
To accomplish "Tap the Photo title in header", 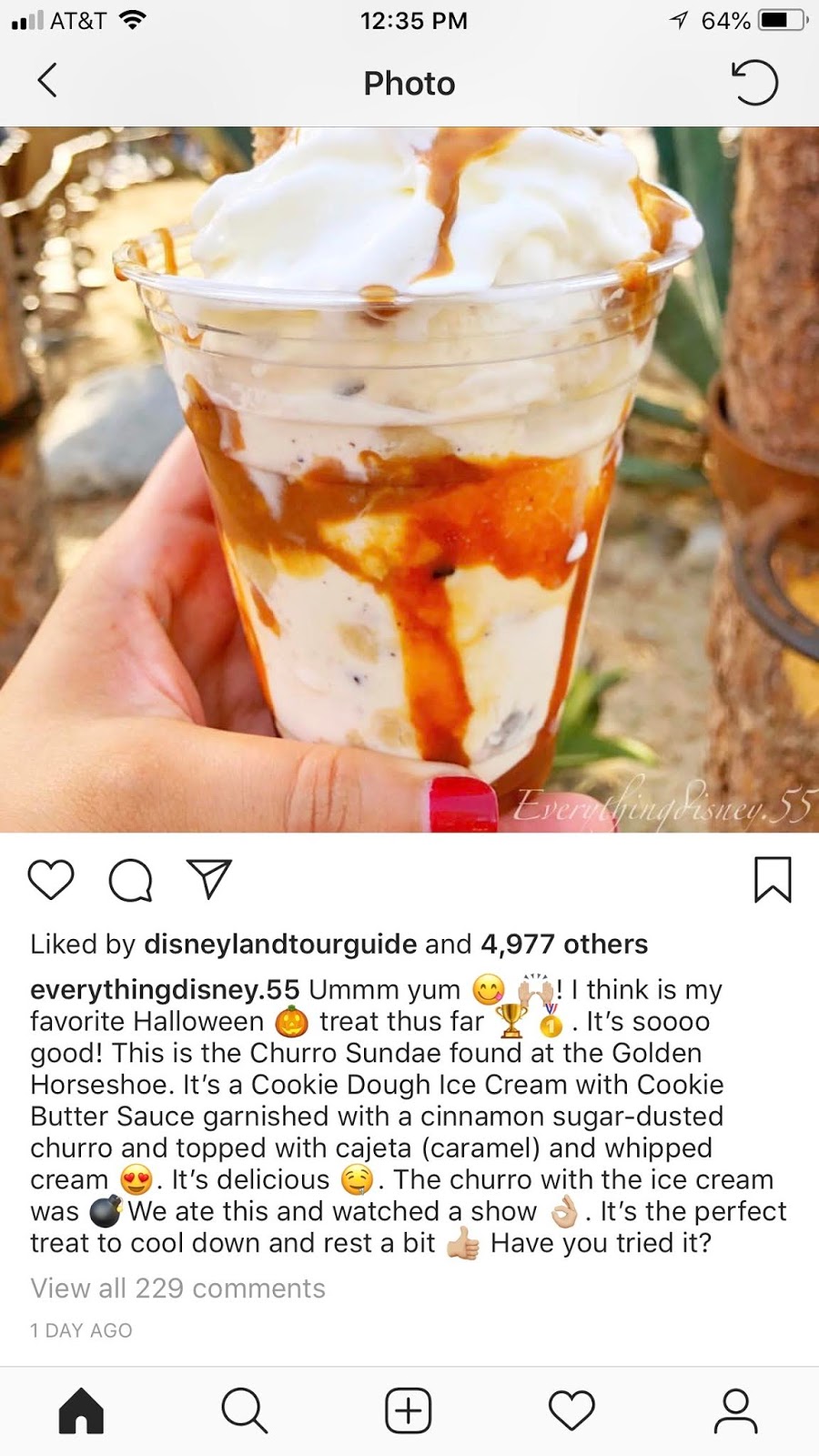I will pyautogui.click(x=409, y=83).
